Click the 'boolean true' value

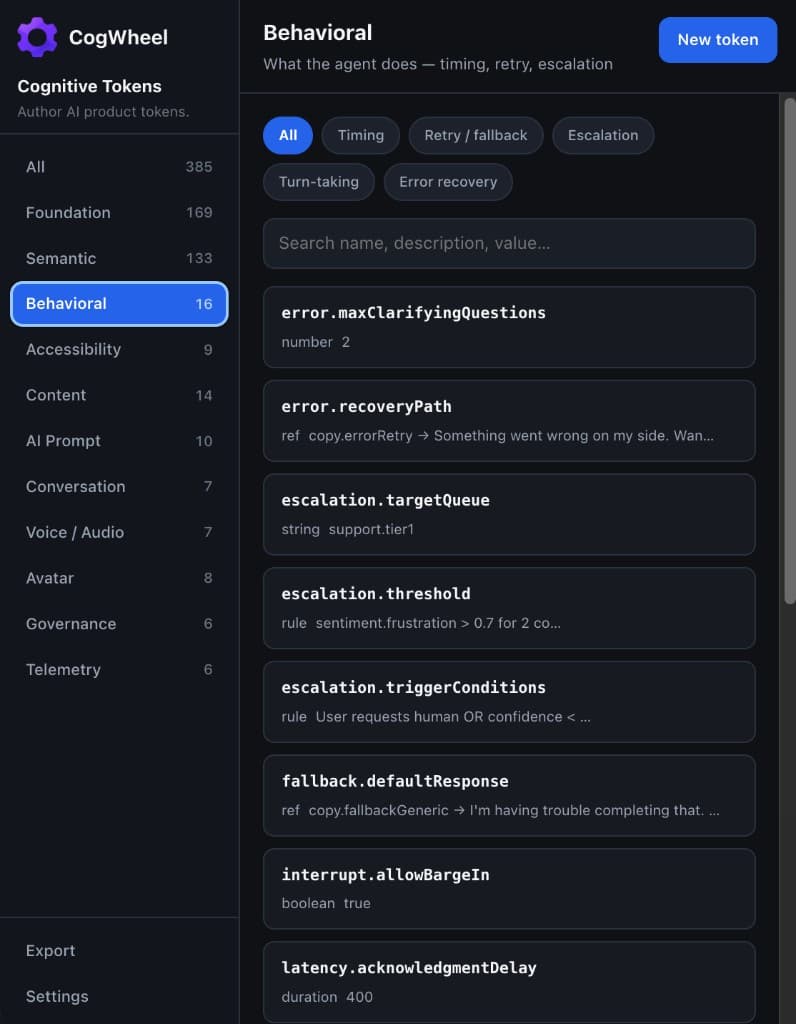pos(326,903)
